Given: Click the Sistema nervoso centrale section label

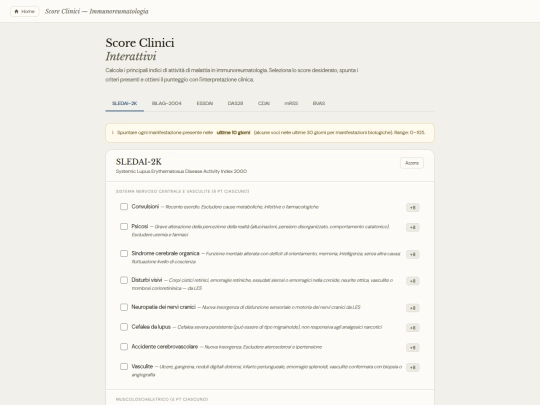Looking at the screenshot, I should [x=183, y=191].
